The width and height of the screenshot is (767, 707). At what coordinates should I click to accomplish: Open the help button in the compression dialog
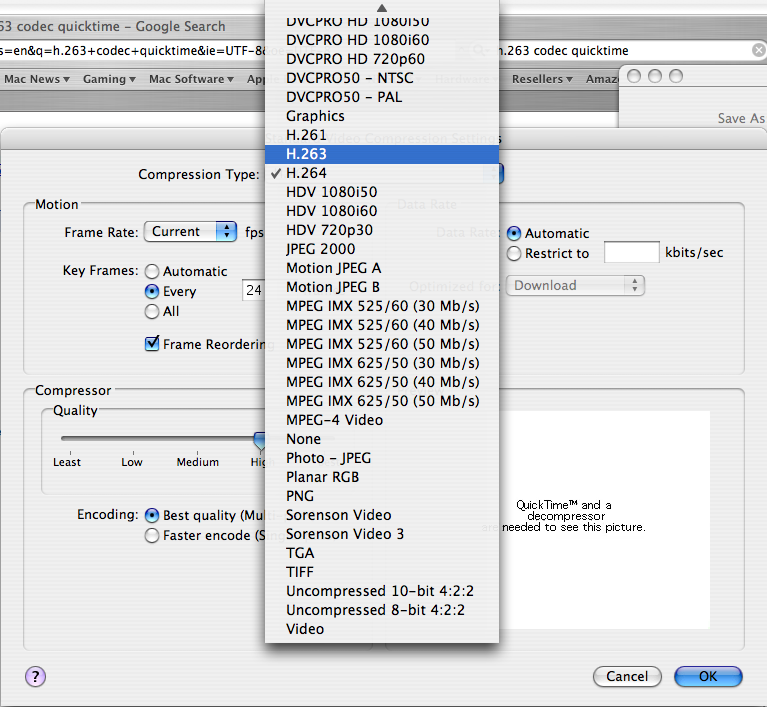[x=35, y=677]
